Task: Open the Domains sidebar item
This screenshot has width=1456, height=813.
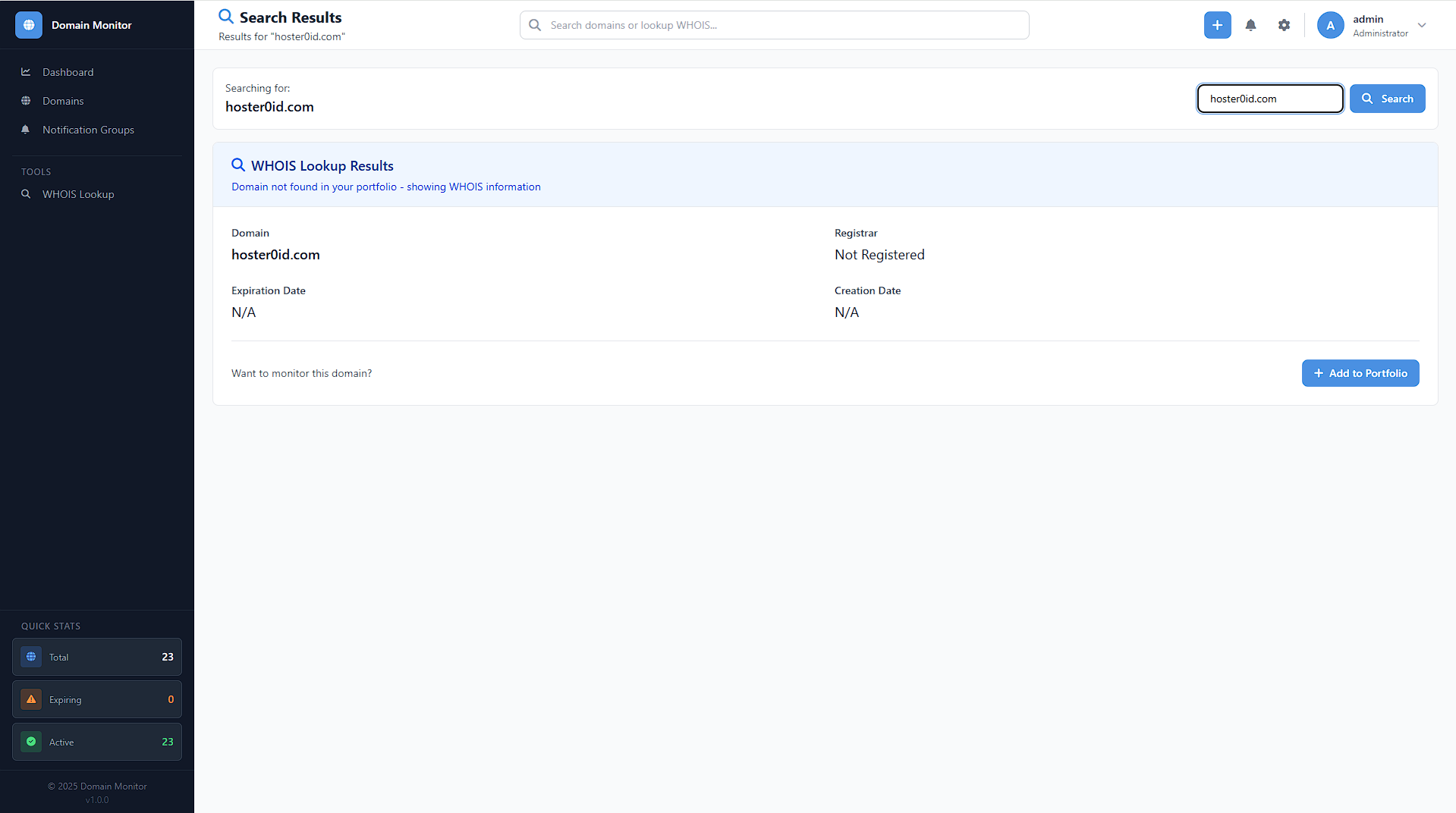Action: [x=63, y=101]
